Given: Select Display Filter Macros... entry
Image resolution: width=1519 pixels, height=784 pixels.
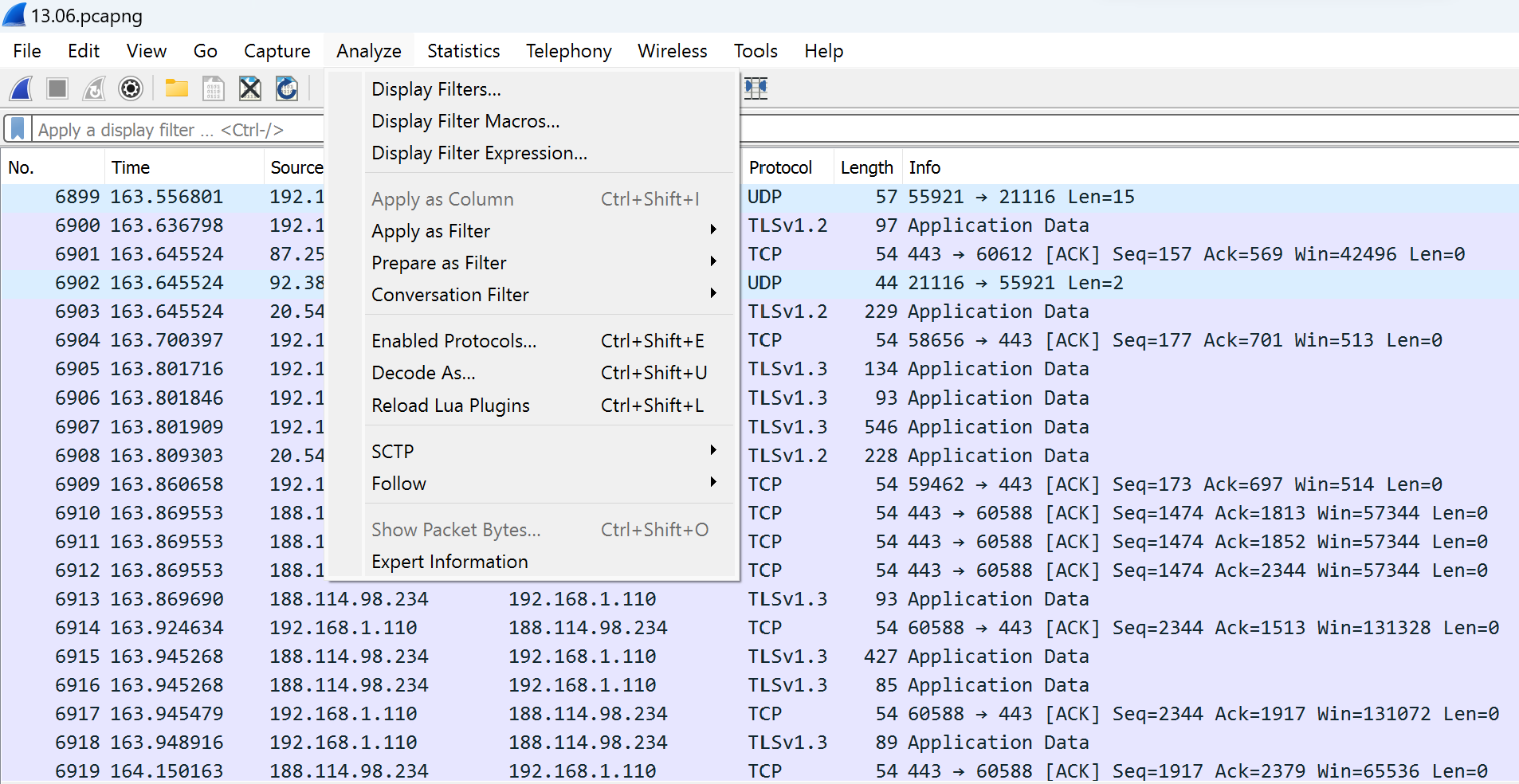Looking at the screenshot, I should tap(549, 121).
